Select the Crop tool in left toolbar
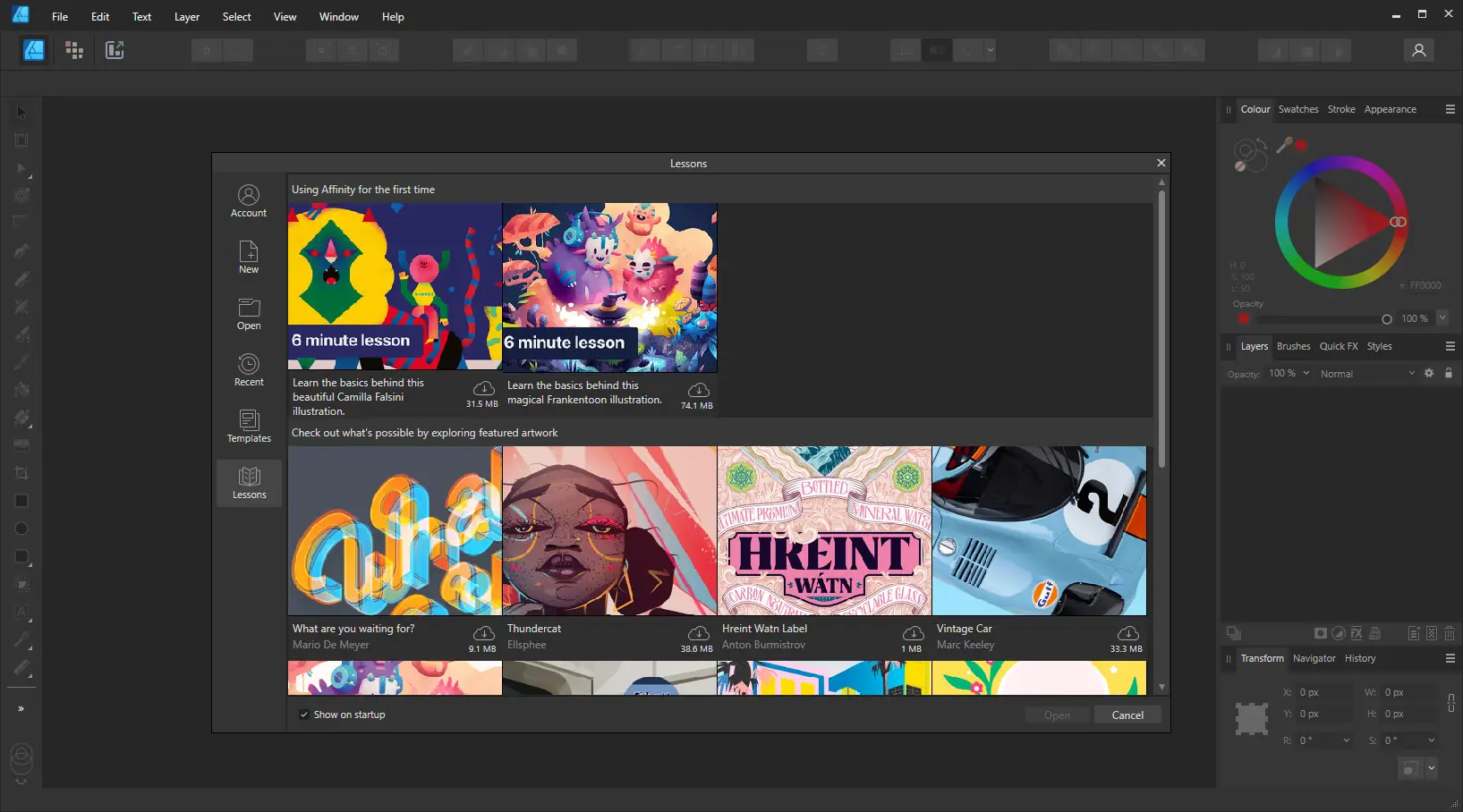This screenshot has width=1463, height=812. point(21,473)
